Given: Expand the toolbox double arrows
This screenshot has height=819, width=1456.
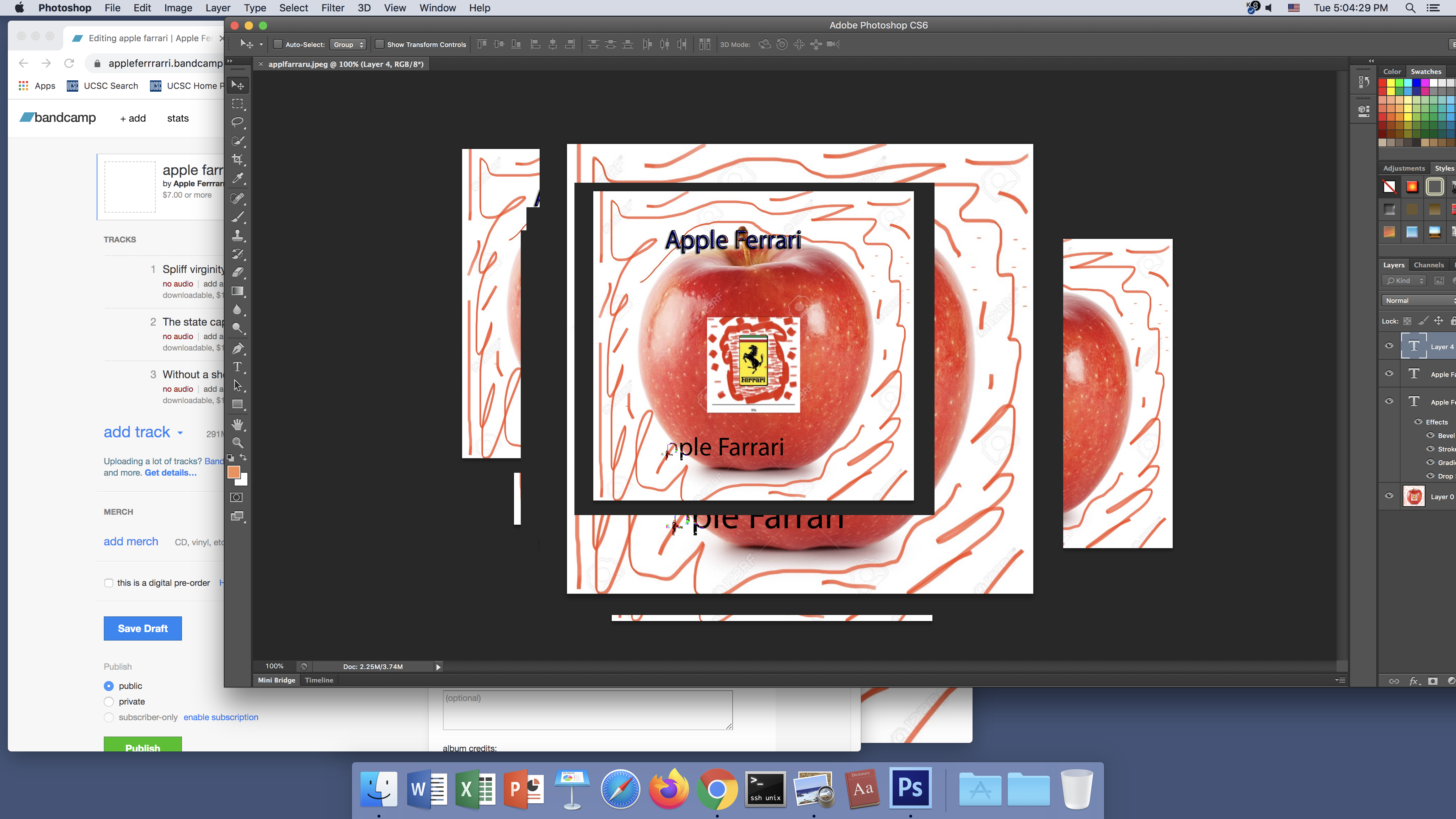Looking at the screenshot, I should [230, 60].
